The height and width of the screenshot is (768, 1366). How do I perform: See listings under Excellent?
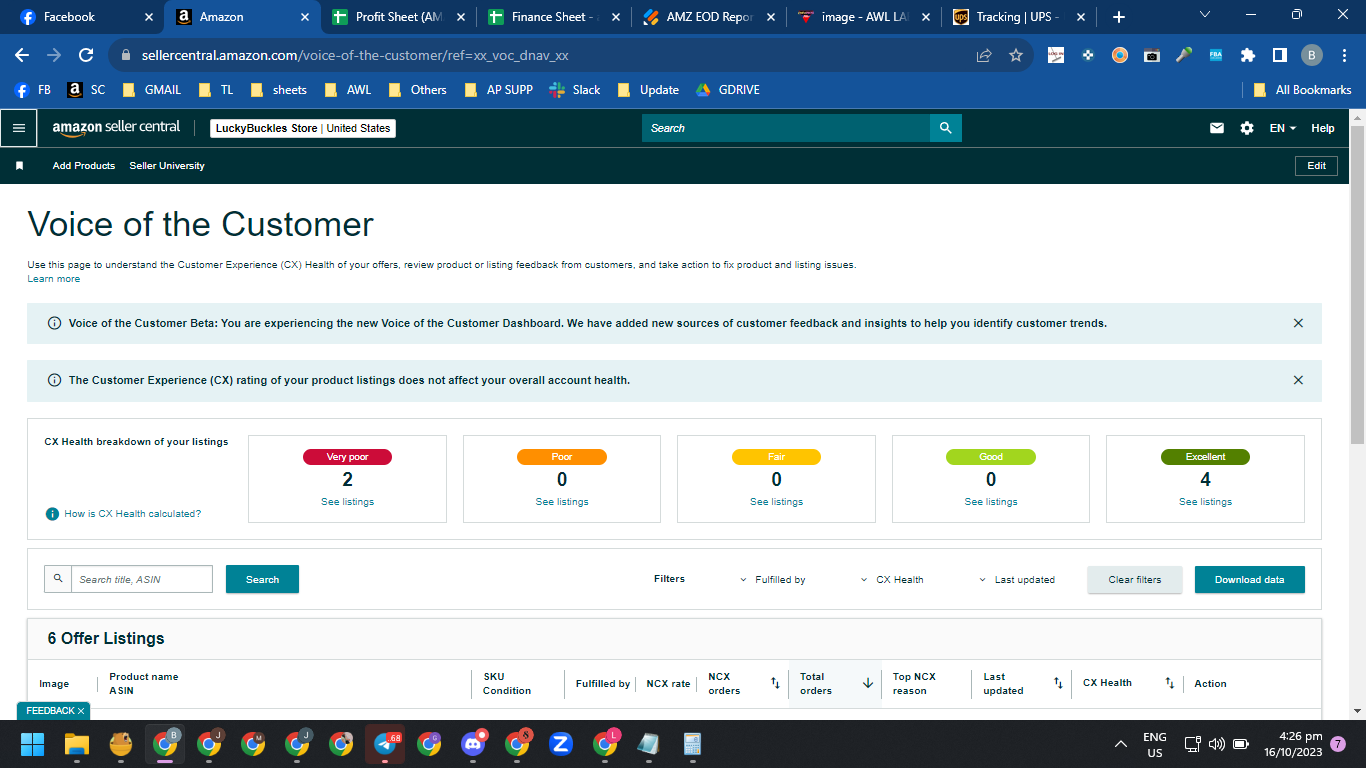click(1205, 502)
